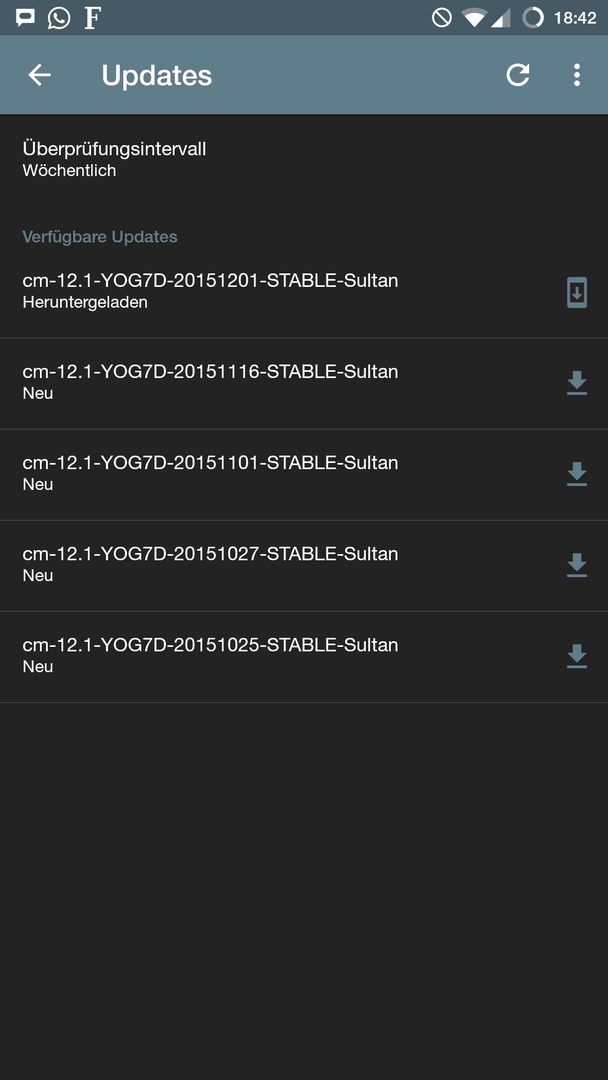Select cm-12.1-YOG7D-20151116 update entry
The width and height of the screenshot is (608, 1080).
(x=304, y=383)
